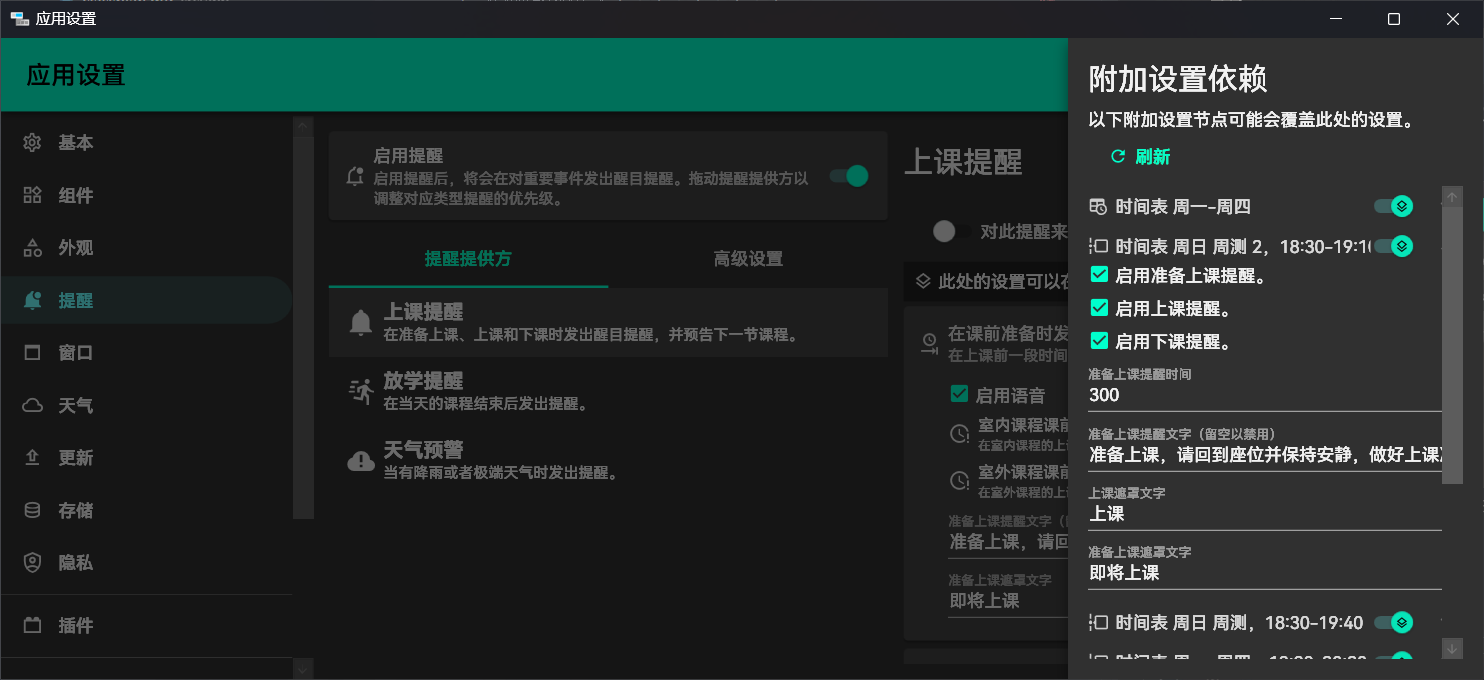Click the 更新 update upload icon

click(33, 458)
